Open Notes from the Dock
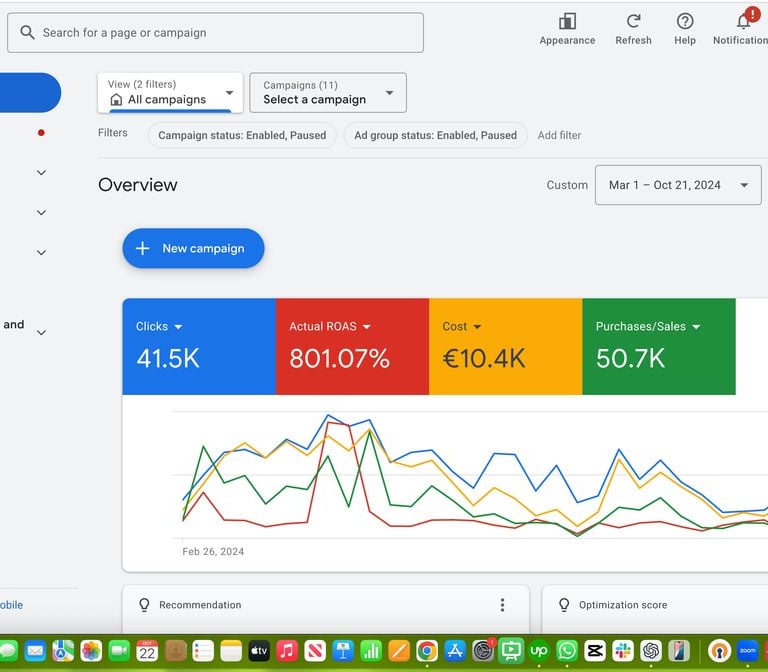This screenshot has width=768, height=672. 231,651
